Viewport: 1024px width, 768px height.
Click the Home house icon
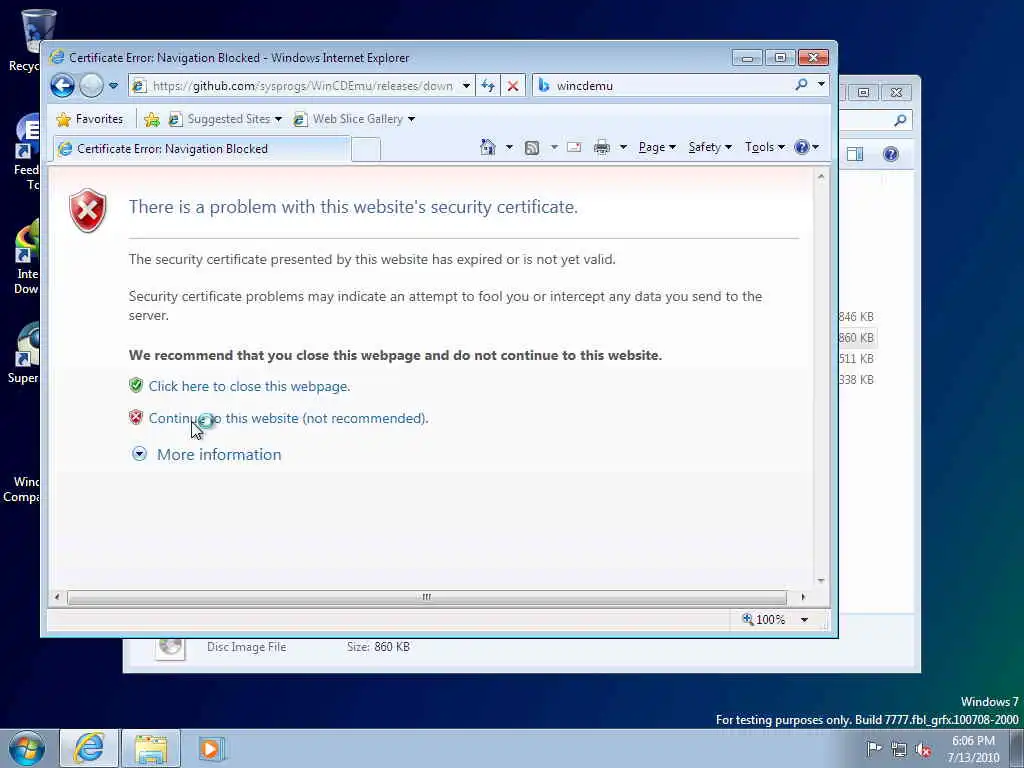tap(488, 148)
